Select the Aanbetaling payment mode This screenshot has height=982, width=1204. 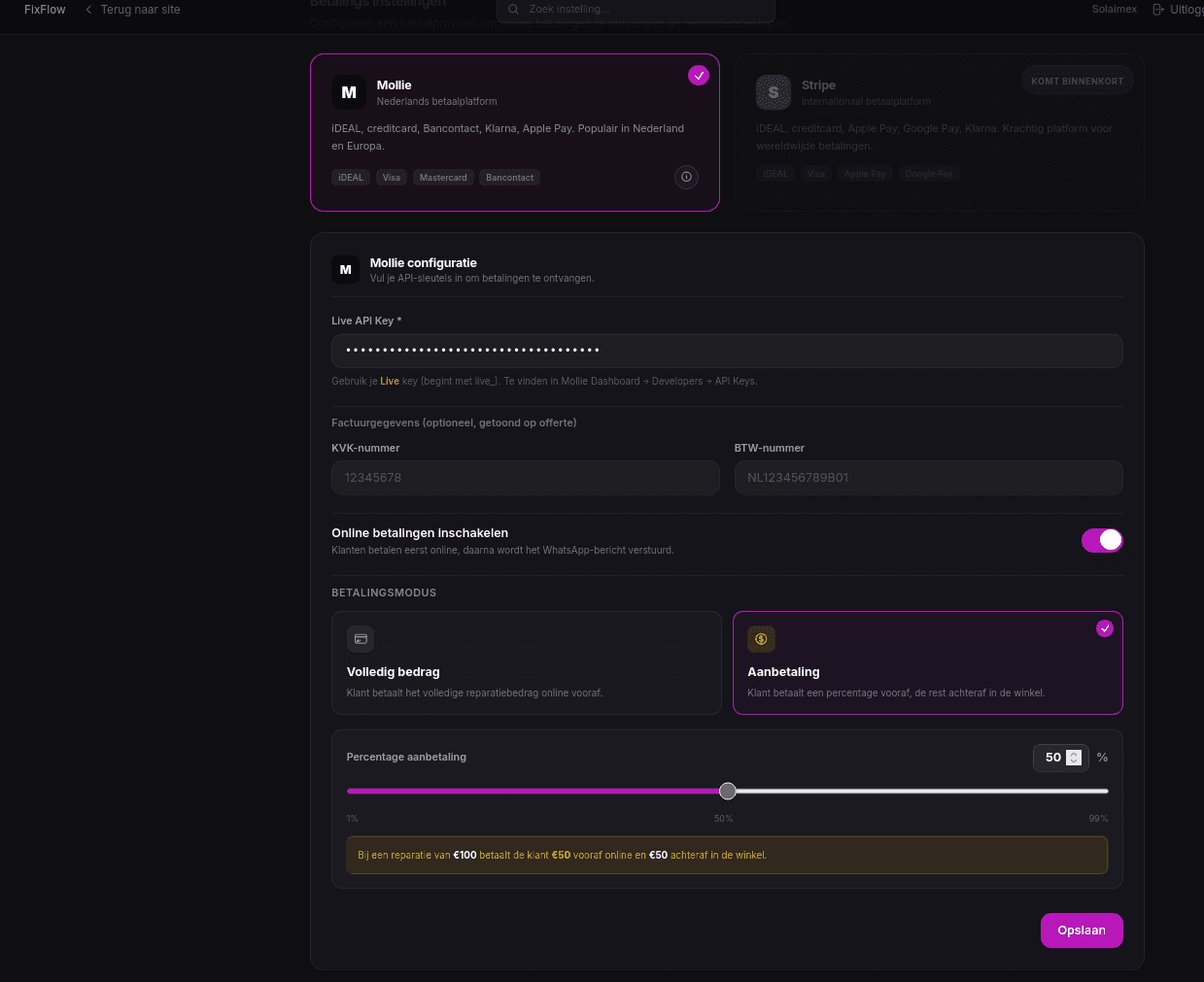(927, 662)
